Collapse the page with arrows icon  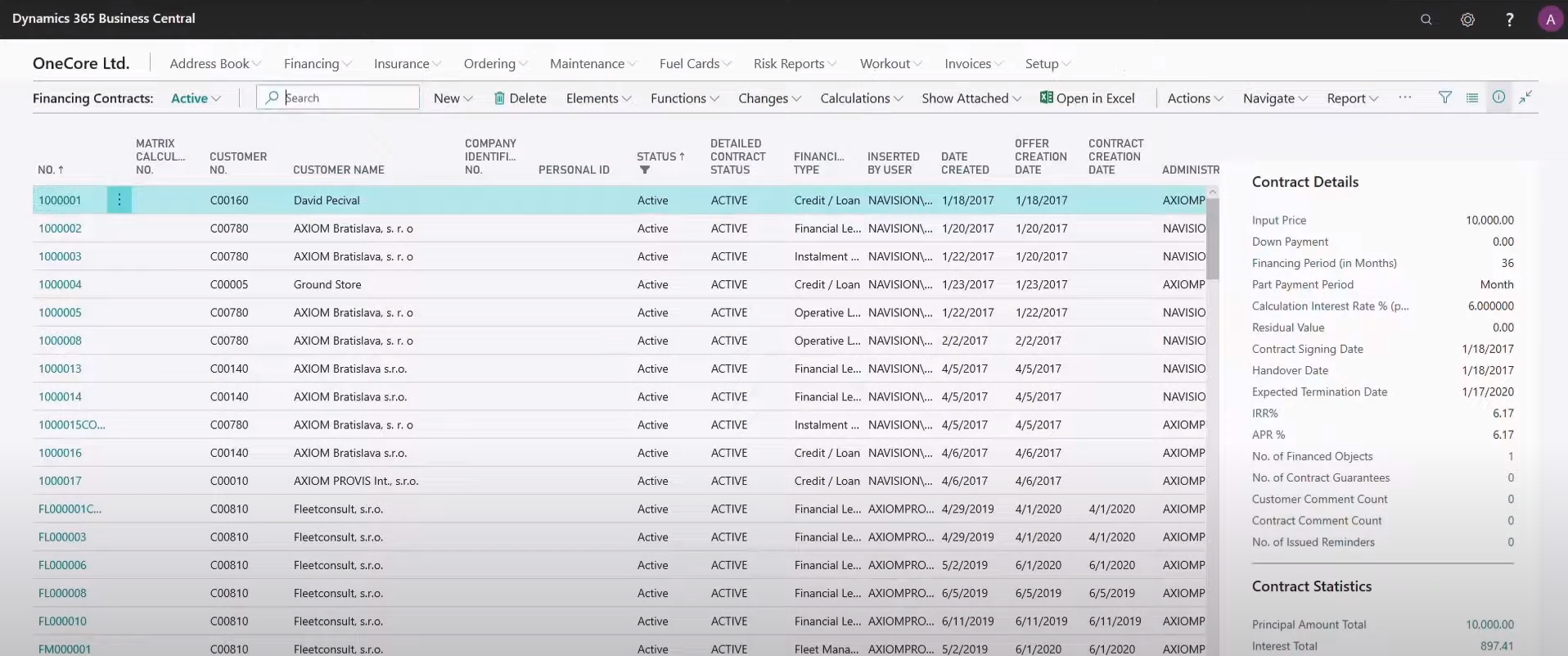[x=1525, y=97]
